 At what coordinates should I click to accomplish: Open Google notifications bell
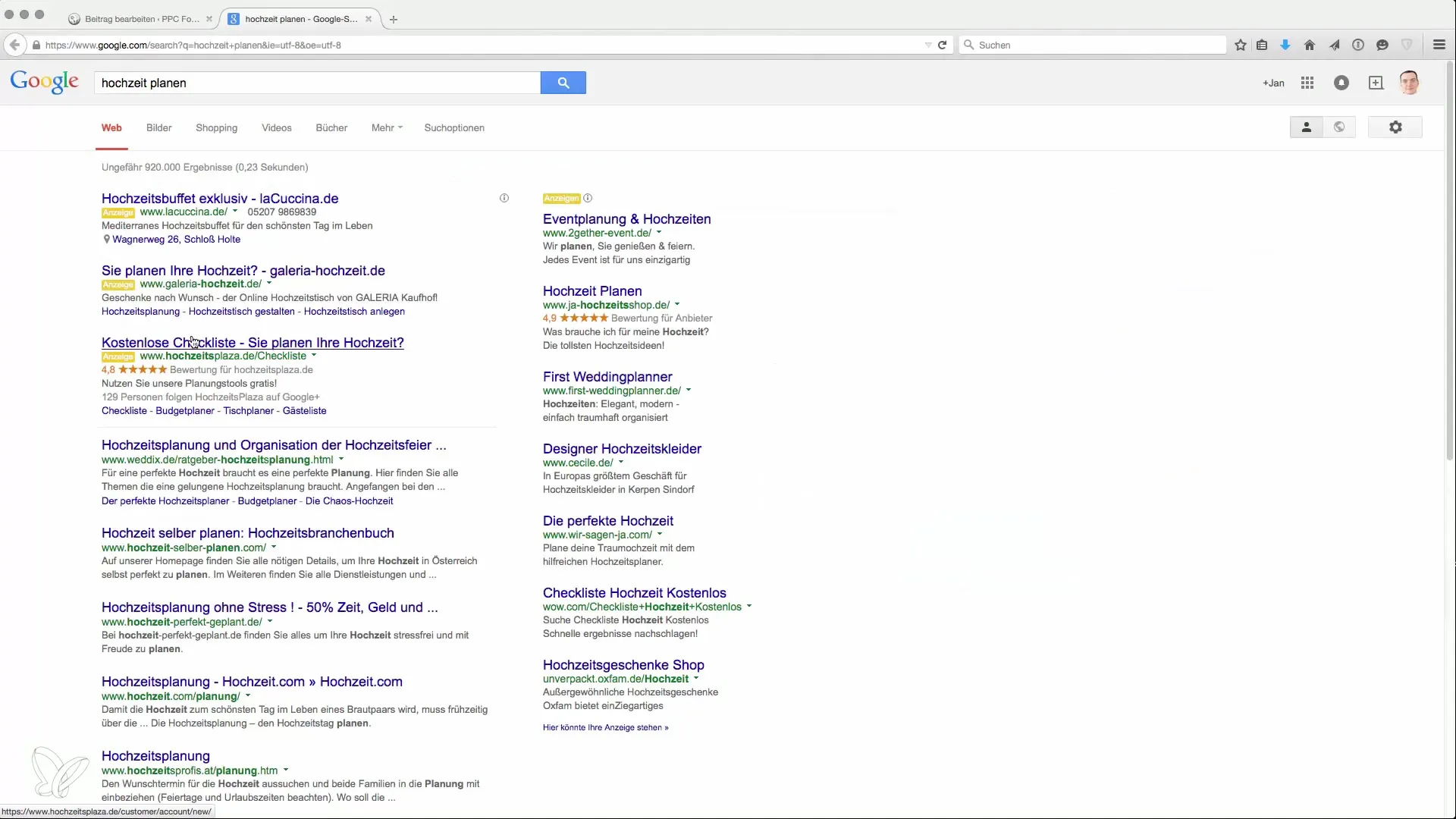click(x=1341, y=83)
